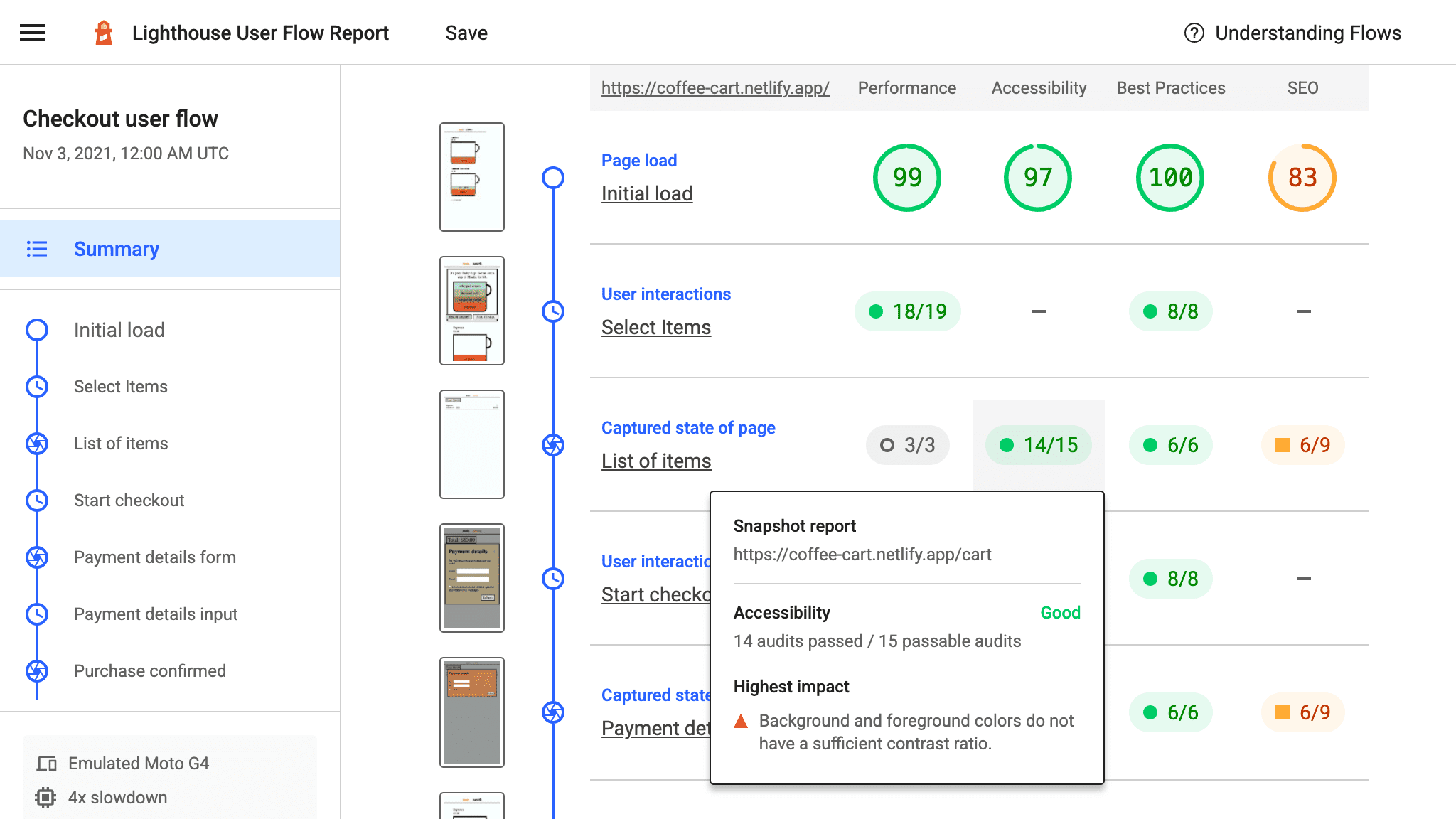
Task: Click the Performance tab header
Action: (906, 87)
